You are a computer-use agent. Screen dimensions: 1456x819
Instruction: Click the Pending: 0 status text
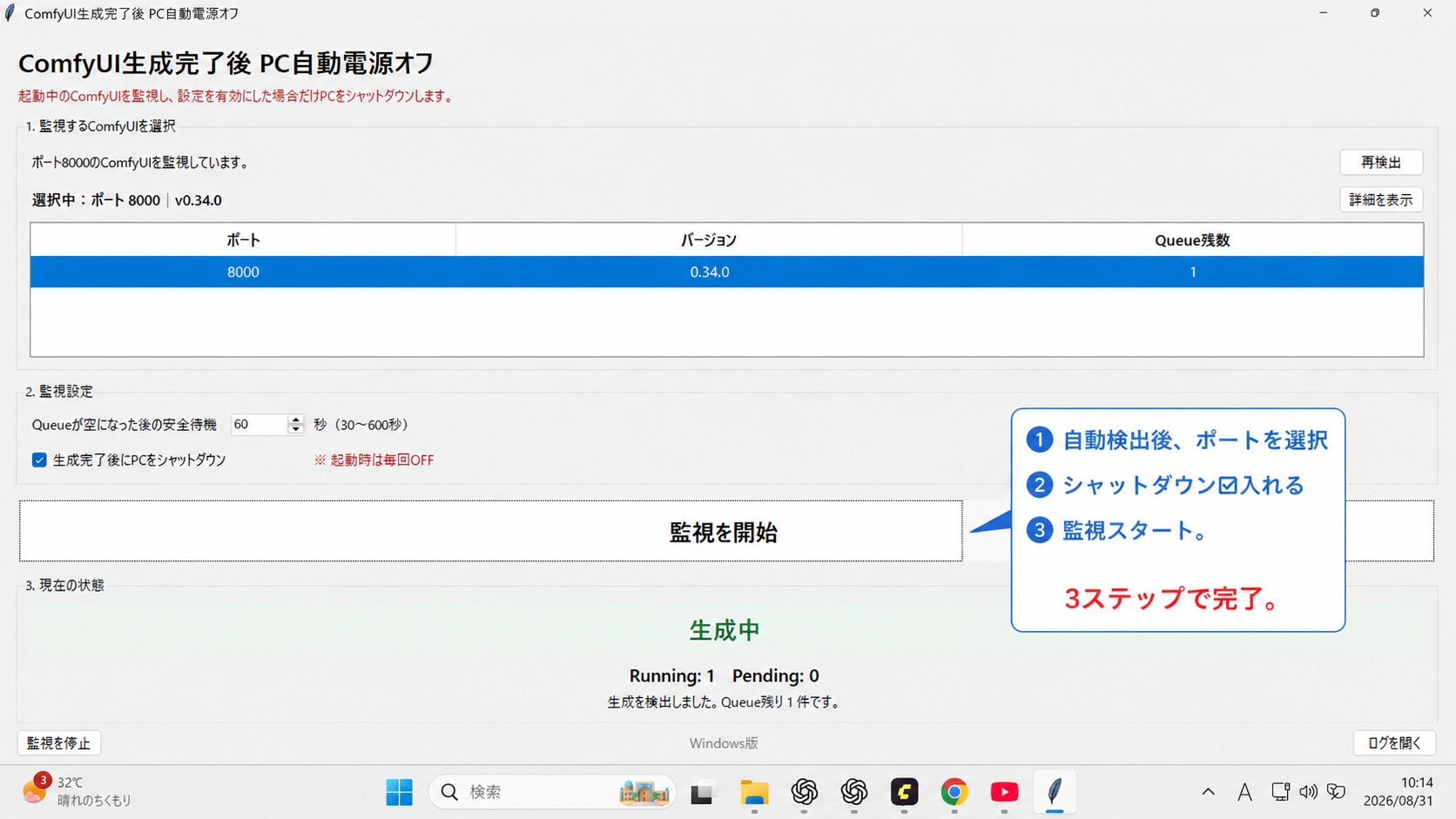775,675
